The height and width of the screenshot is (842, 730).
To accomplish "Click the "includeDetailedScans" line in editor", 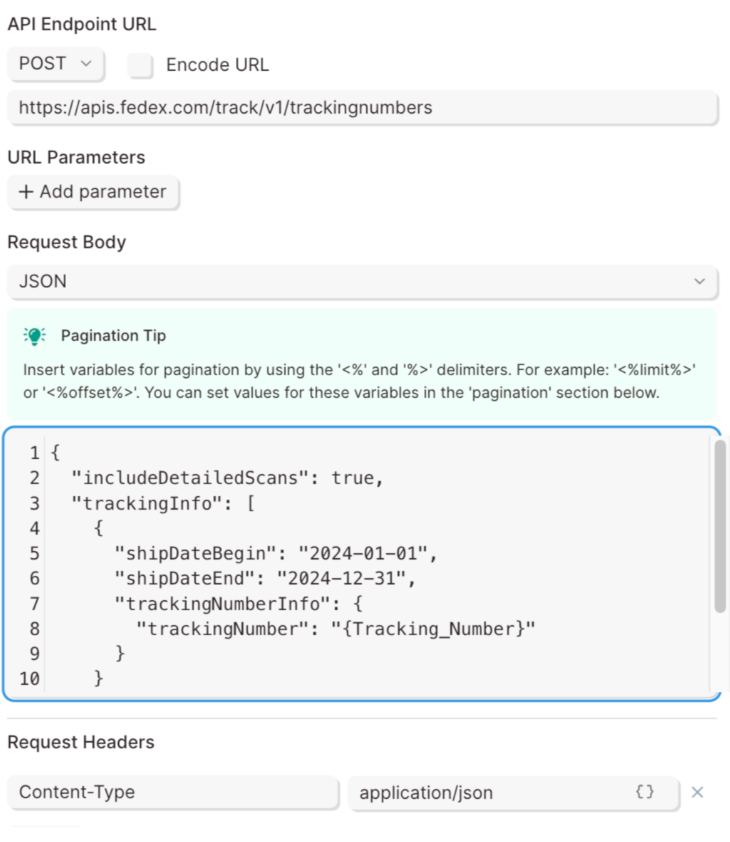I will point(227,478).
